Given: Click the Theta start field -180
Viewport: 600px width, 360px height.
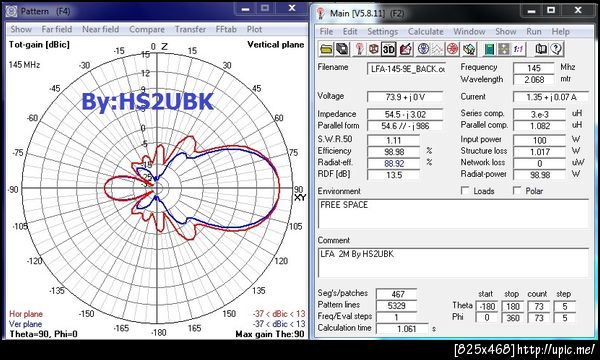Looking at the screenshot, I should click(486, 306).
